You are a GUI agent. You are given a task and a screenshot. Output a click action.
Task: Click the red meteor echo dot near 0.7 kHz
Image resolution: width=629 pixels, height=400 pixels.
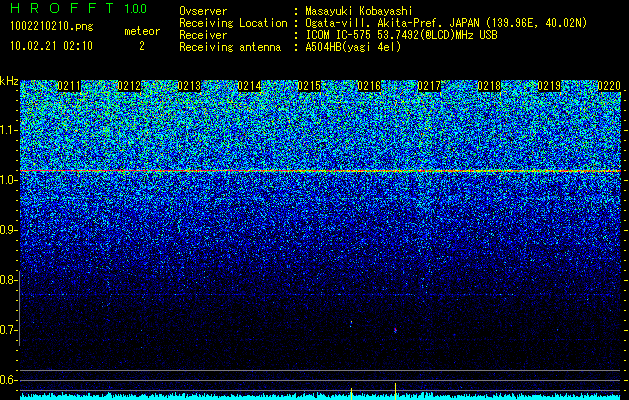pyautogui.click(x=395, y=330)
